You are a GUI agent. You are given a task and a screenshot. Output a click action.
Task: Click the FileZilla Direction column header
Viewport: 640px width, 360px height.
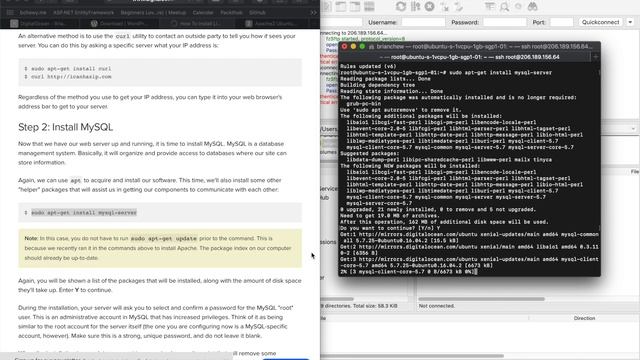[x=584, y=318]
